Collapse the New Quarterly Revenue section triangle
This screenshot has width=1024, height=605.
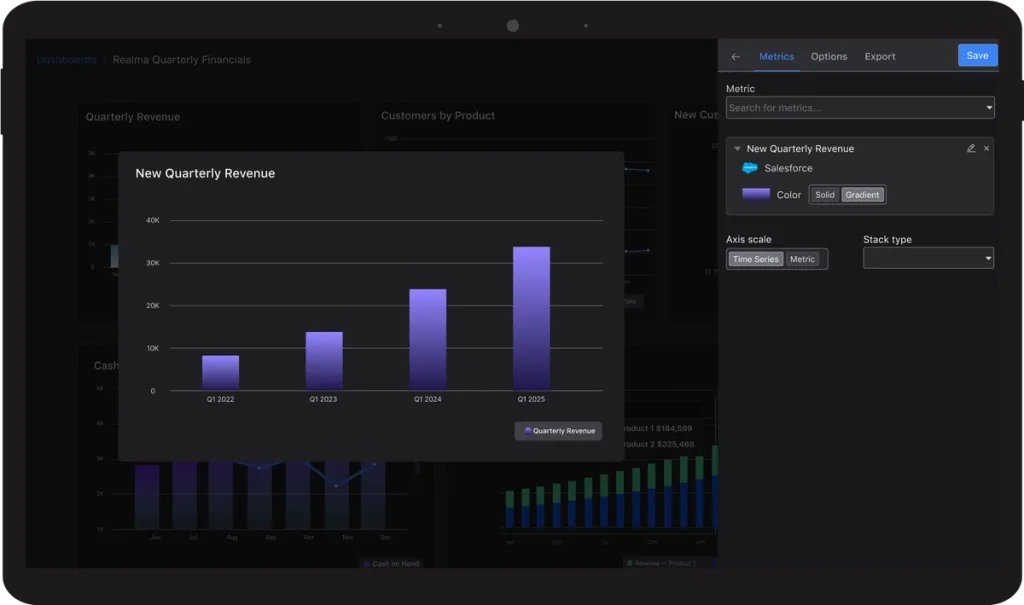(x=737, y=148)
